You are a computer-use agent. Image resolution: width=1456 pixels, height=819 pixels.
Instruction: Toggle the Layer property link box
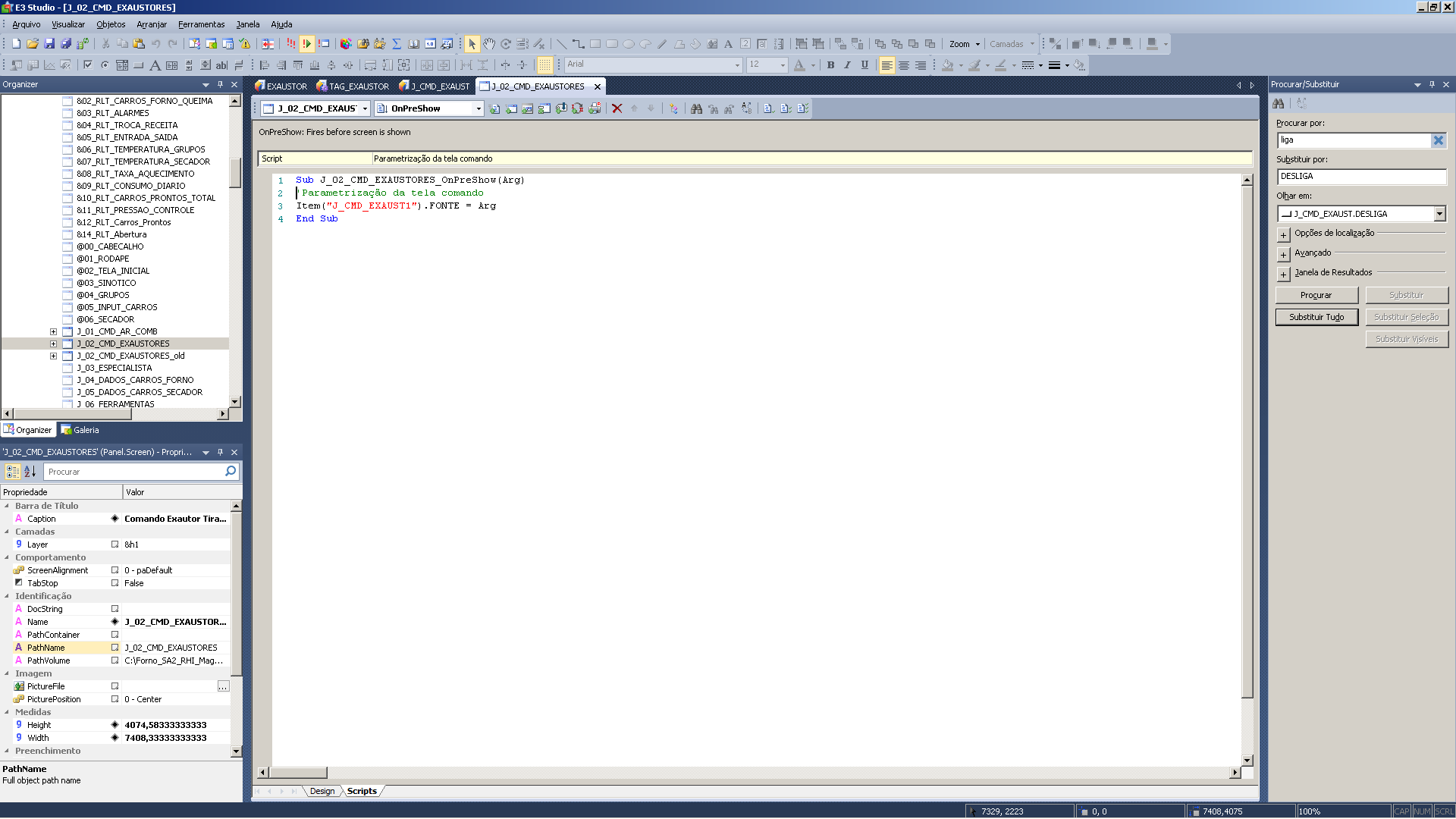click(x=115, y=544)
